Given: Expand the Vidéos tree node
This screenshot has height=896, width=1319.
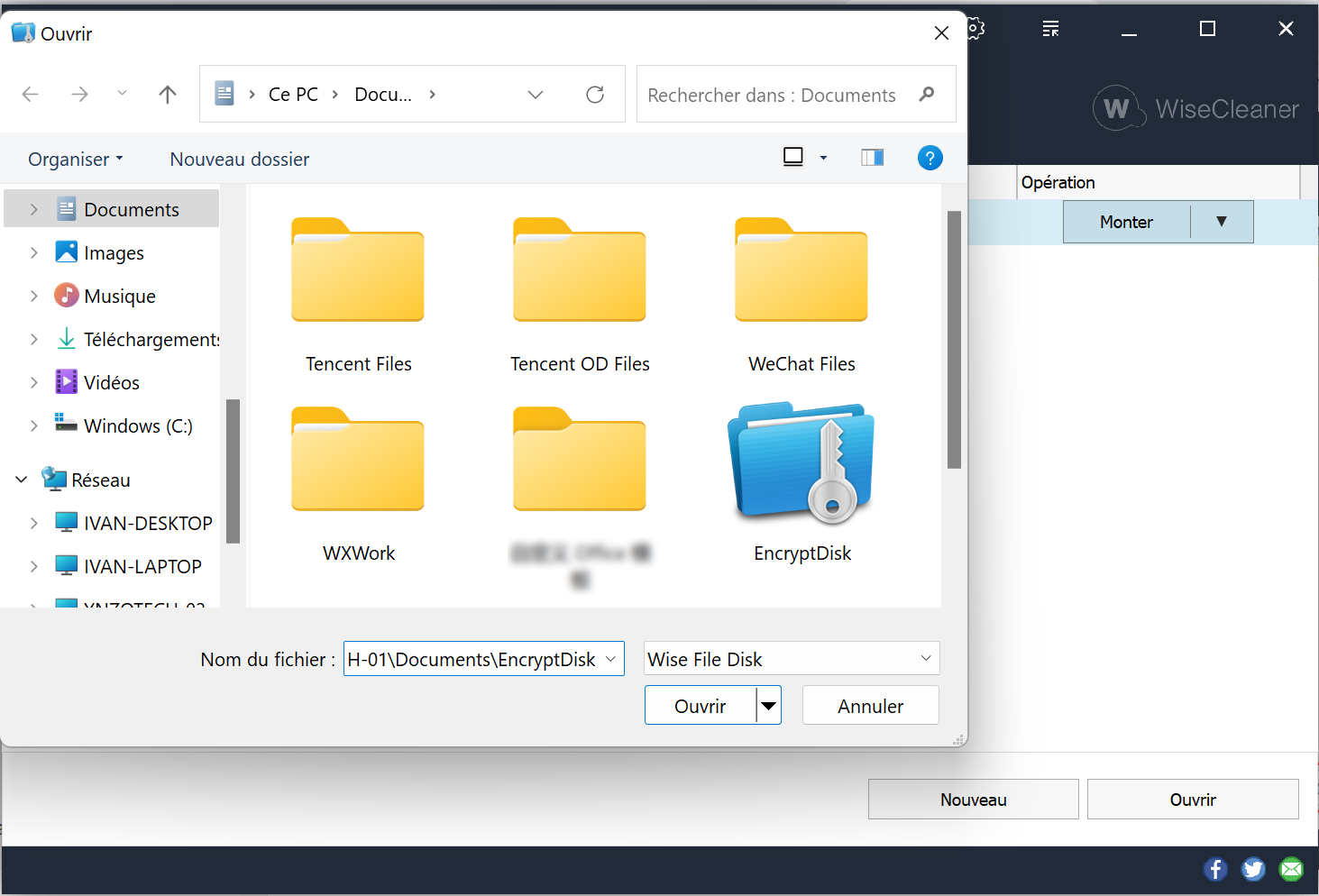Looking at the screenshot, I should pos(34,382).
